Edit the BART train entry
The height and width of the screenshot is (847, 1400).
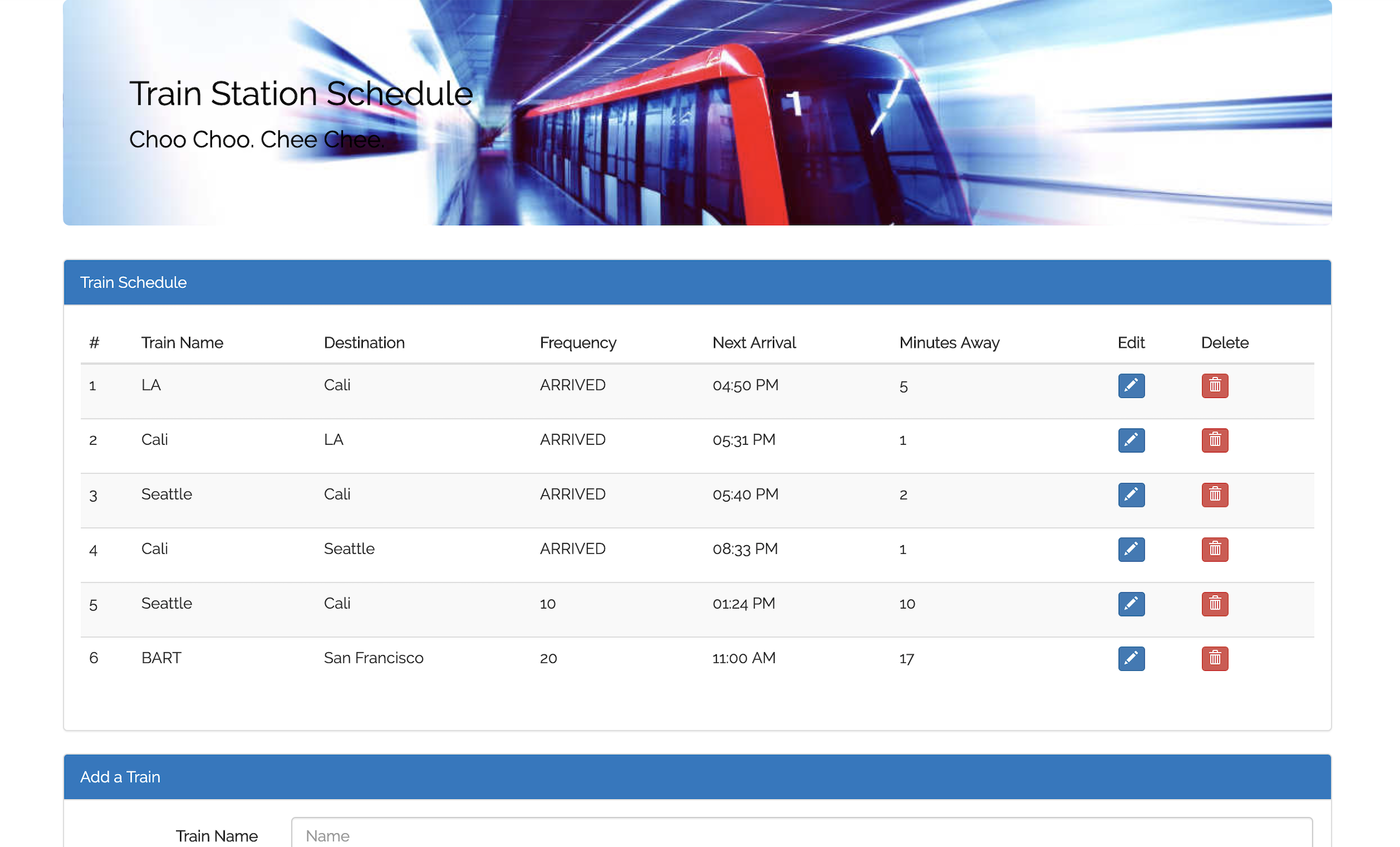1131,658
